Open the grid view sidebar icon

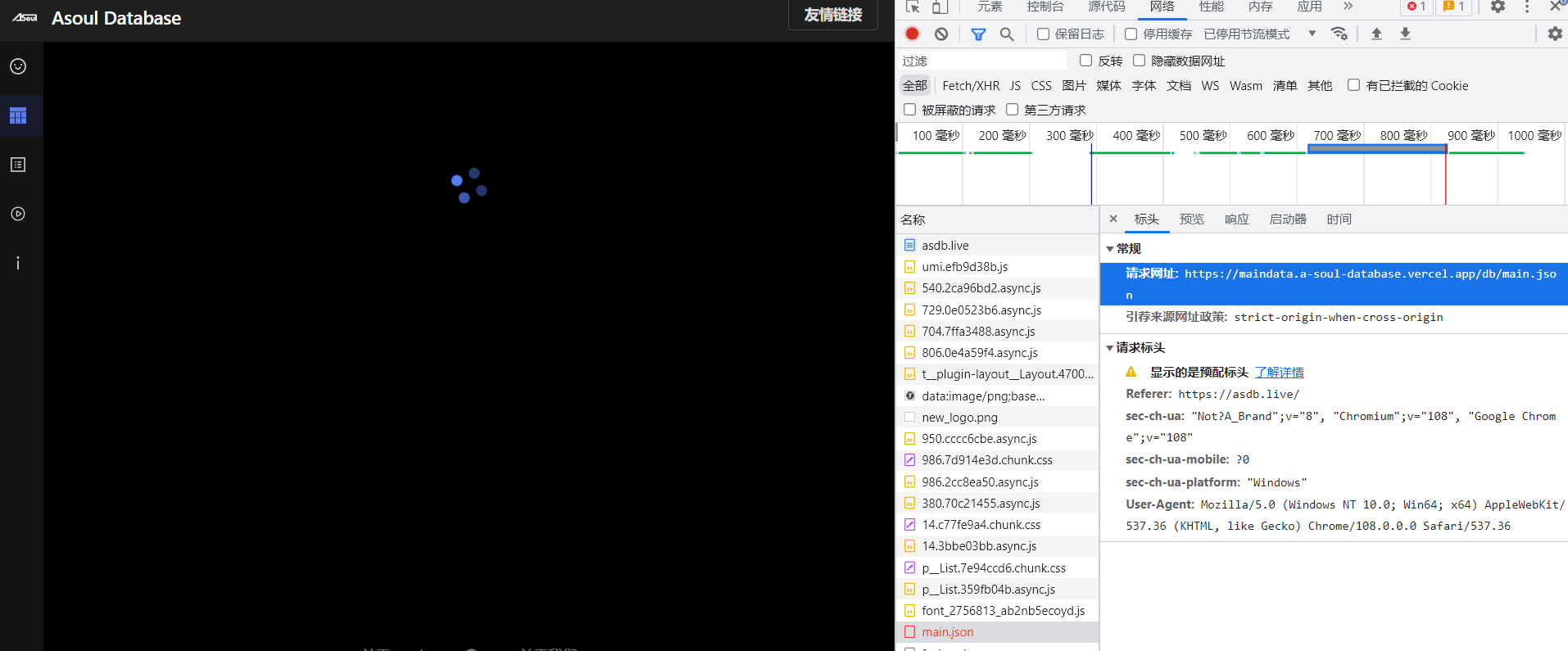(18, 115)
